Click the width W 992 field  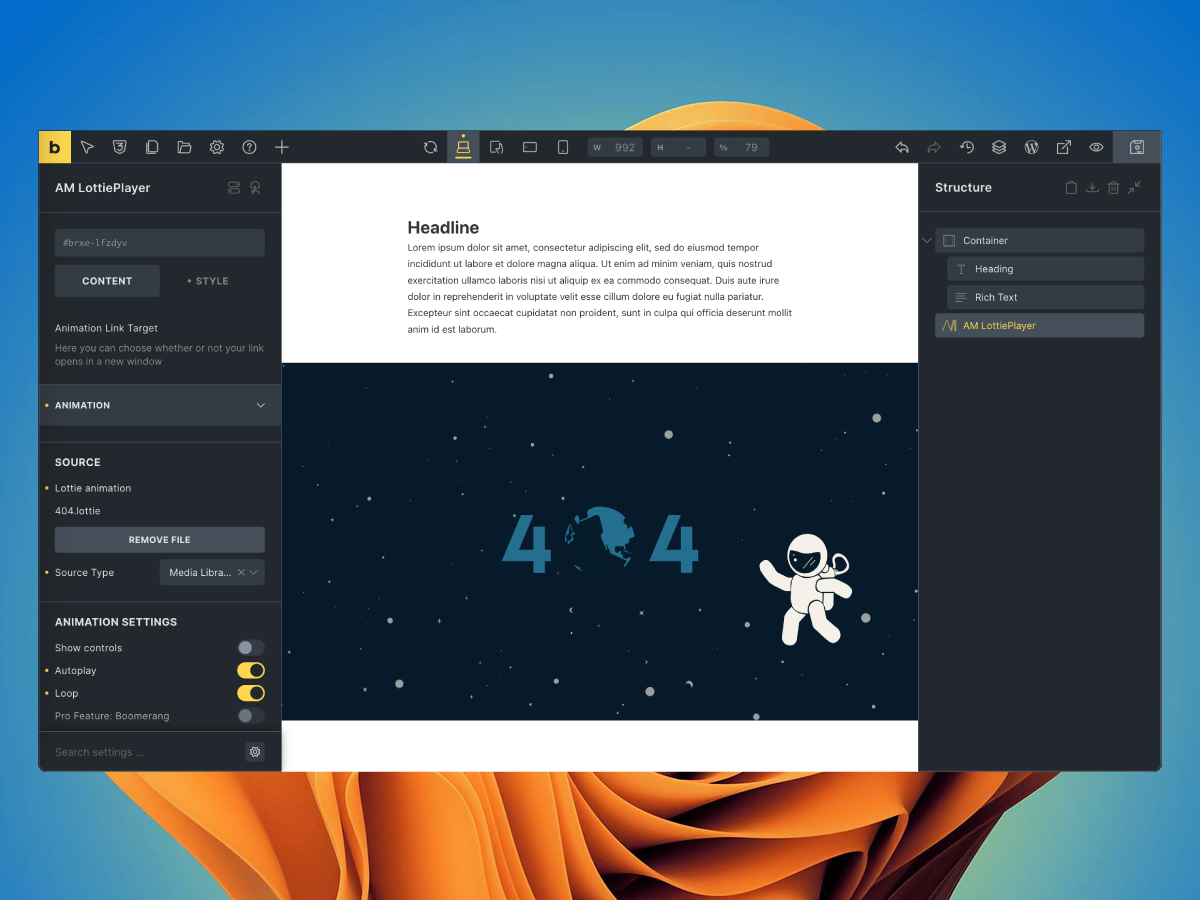tap(616, 147)
